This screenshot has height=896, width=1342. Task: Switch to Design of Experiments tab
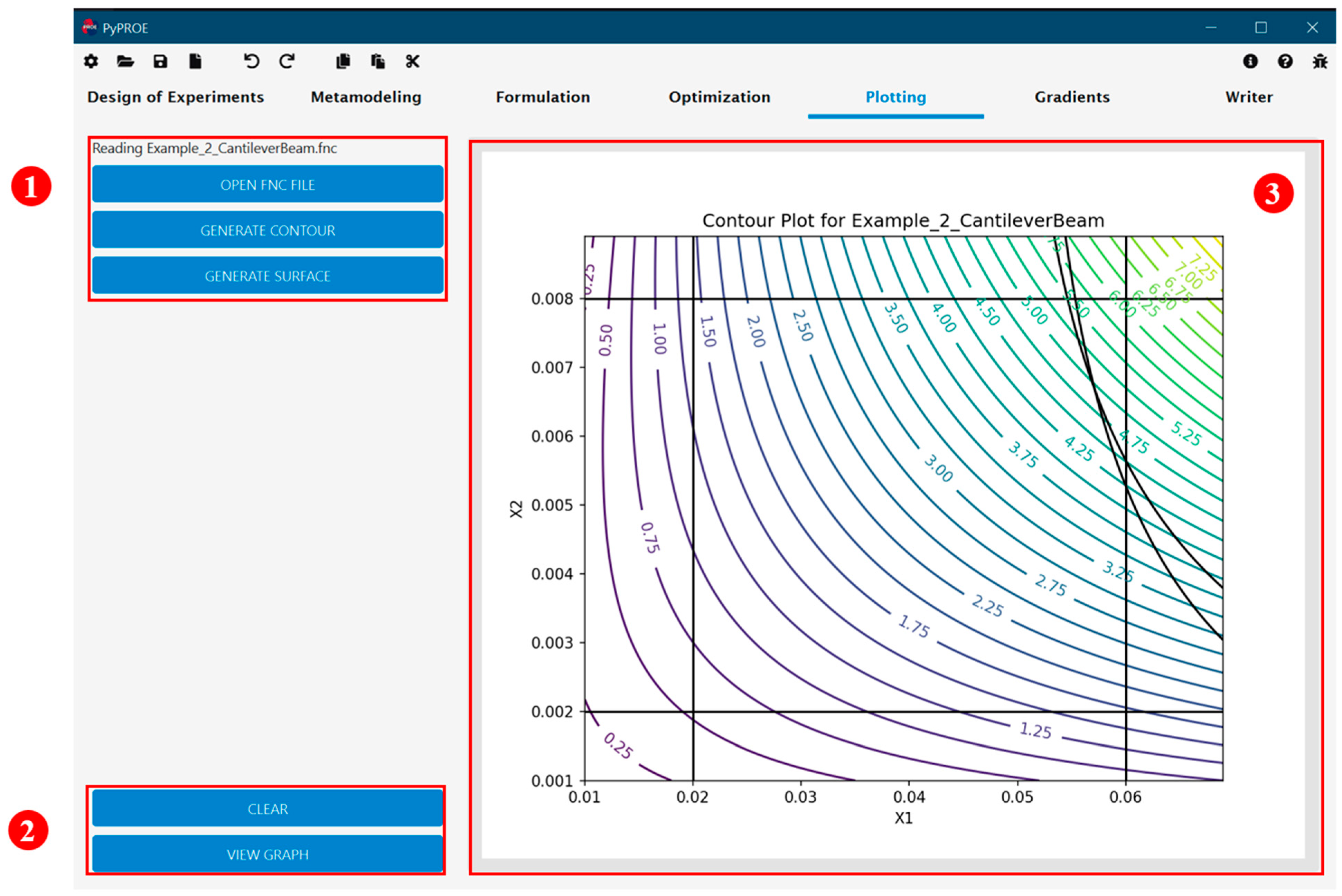click(176, 97)
